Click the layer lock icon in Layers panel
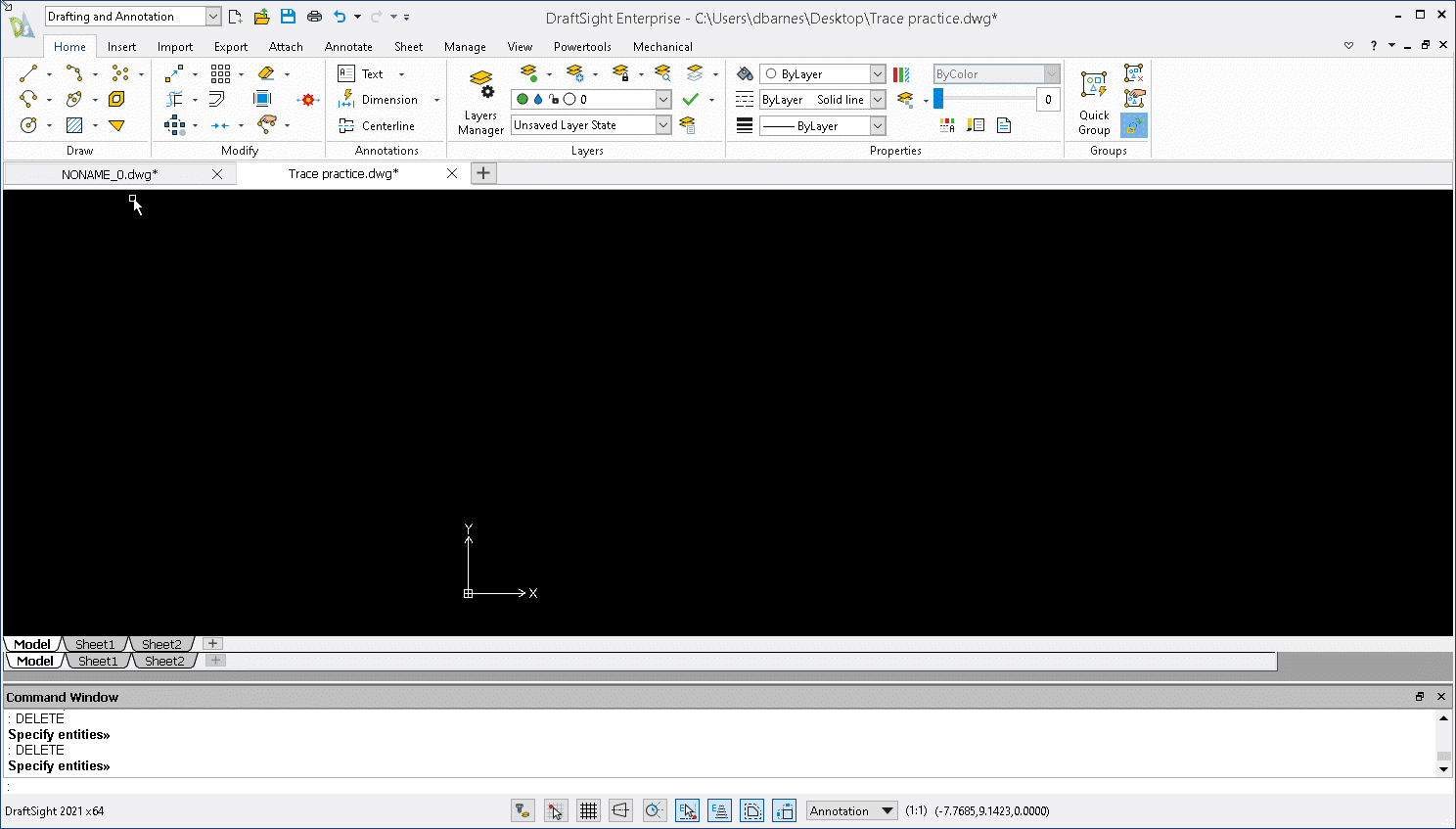 click(620, 73)
